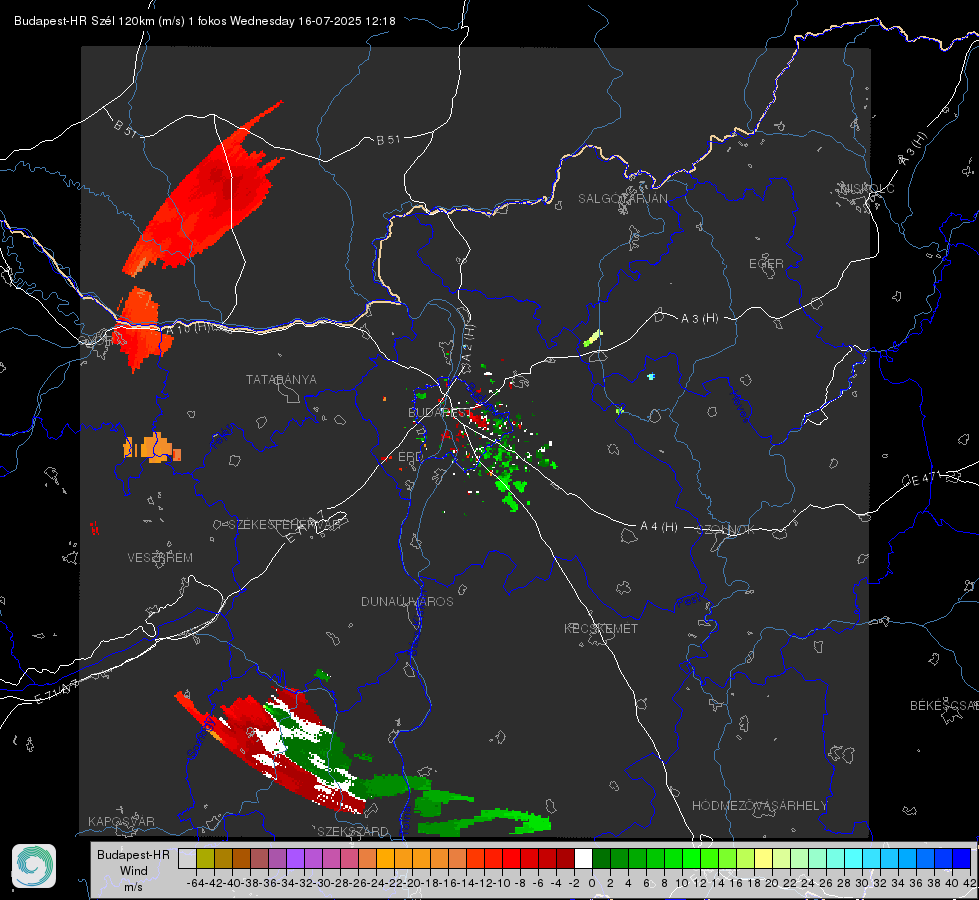The image size is (979, 900).
Task: Click the Budapest-HR Wind m/s legend label
Action: 133,871
